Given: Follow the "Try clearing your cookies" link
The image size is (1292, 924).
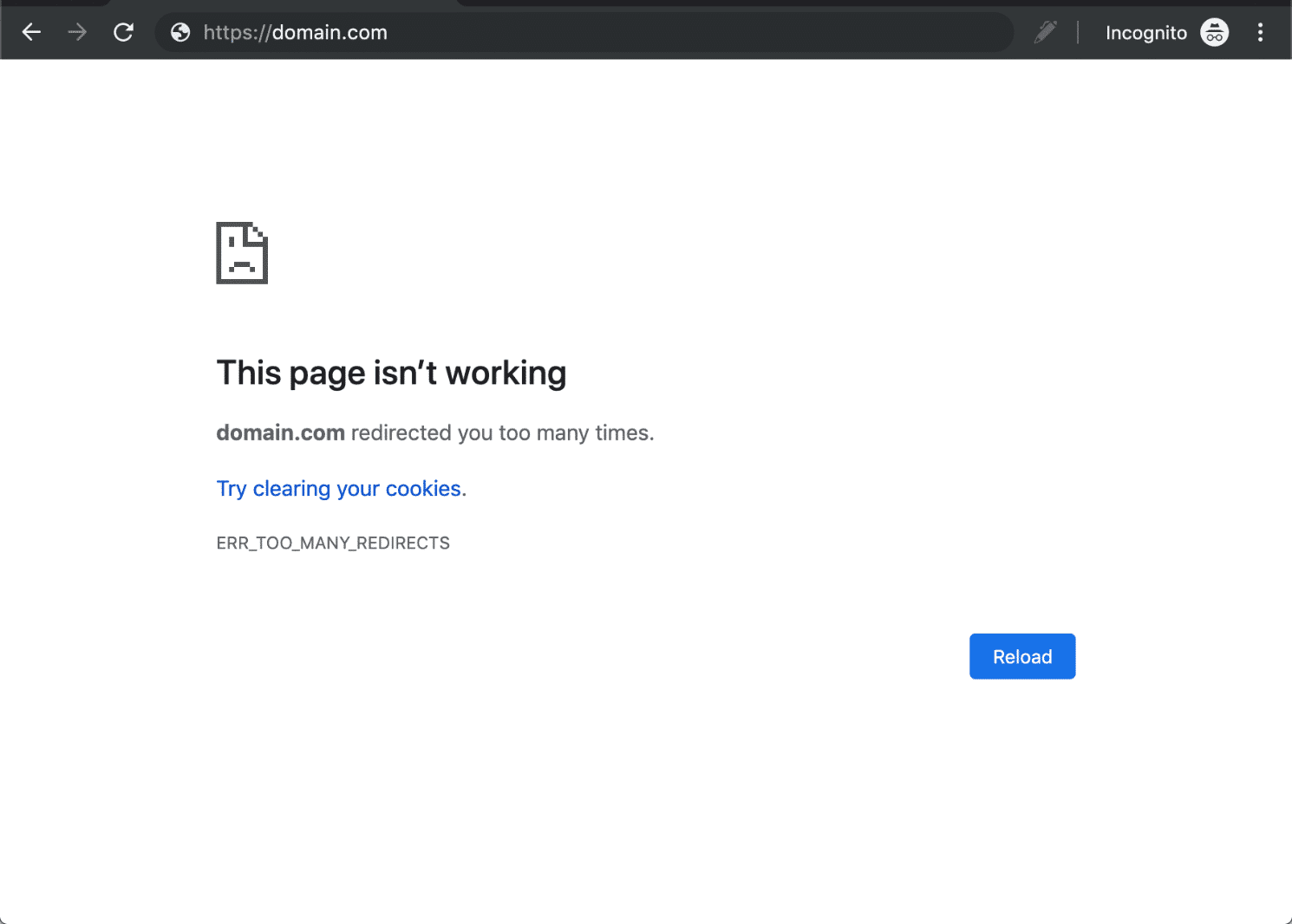Looking at the screenshot, I should click(x=339, y=489).
